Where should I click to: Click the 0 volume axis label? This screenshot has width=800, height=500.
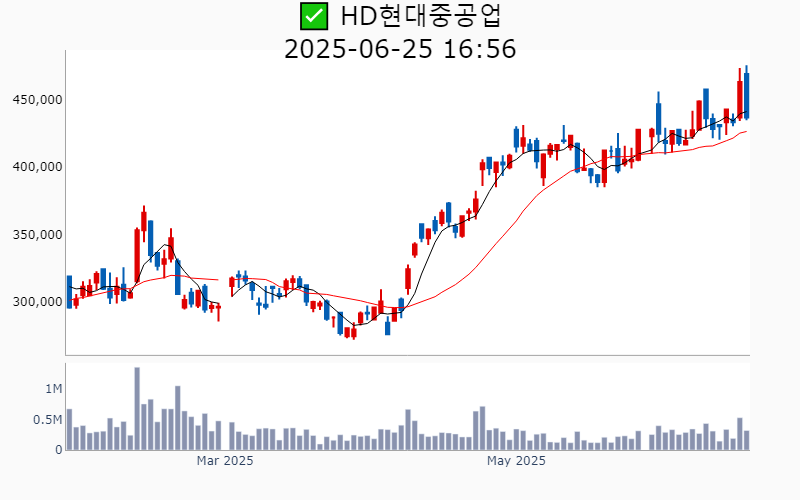click(x=59, y=450)
